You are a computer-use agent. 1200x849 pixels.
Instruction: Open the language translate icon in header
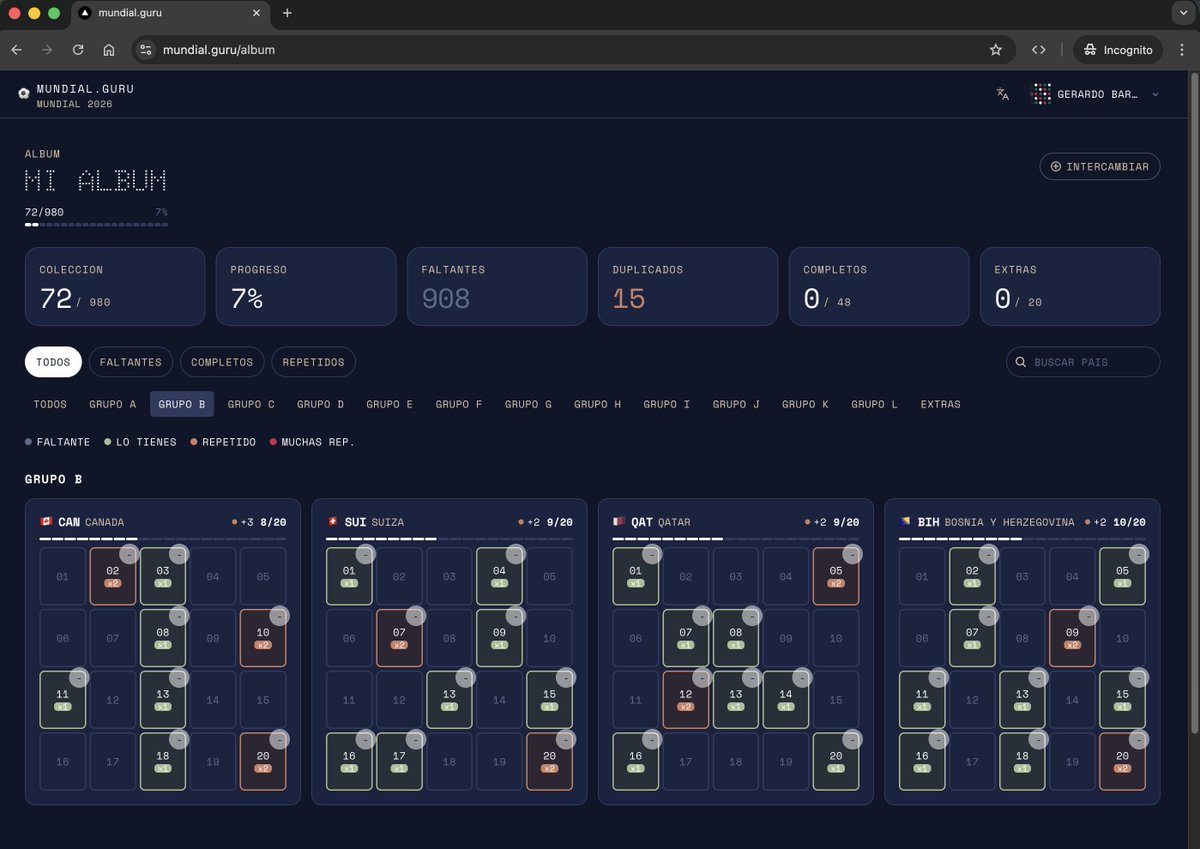(1003, 94)
